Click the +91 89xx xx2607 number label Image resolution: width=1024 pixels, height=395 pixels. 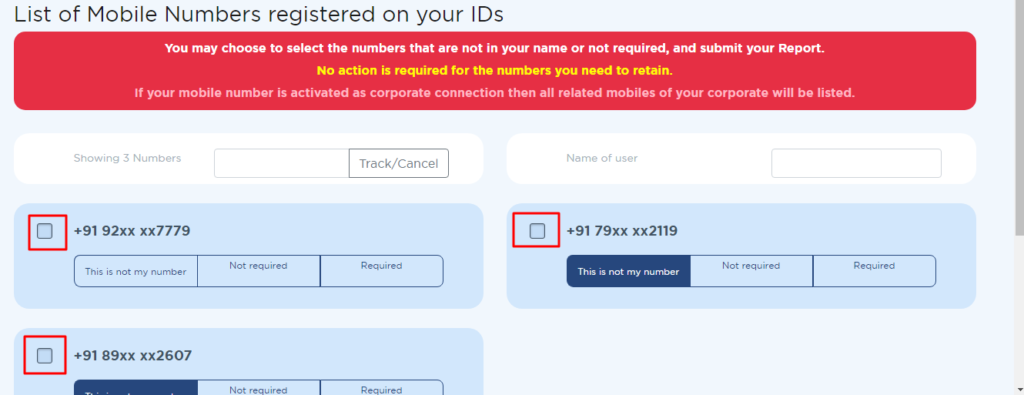tap(133, 356)
